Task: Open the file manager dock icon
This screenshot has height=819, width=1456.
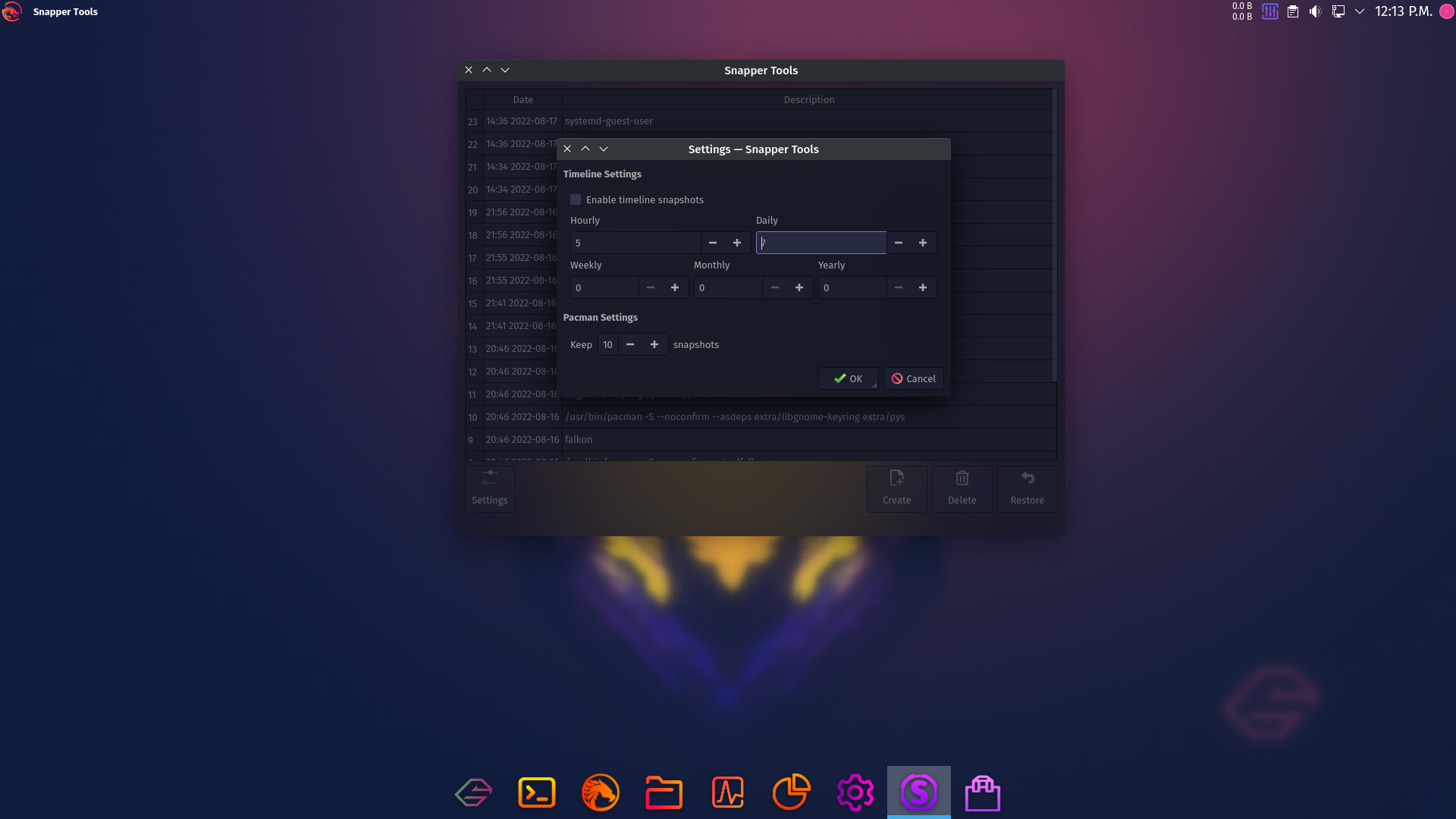Action: (664, 792)
